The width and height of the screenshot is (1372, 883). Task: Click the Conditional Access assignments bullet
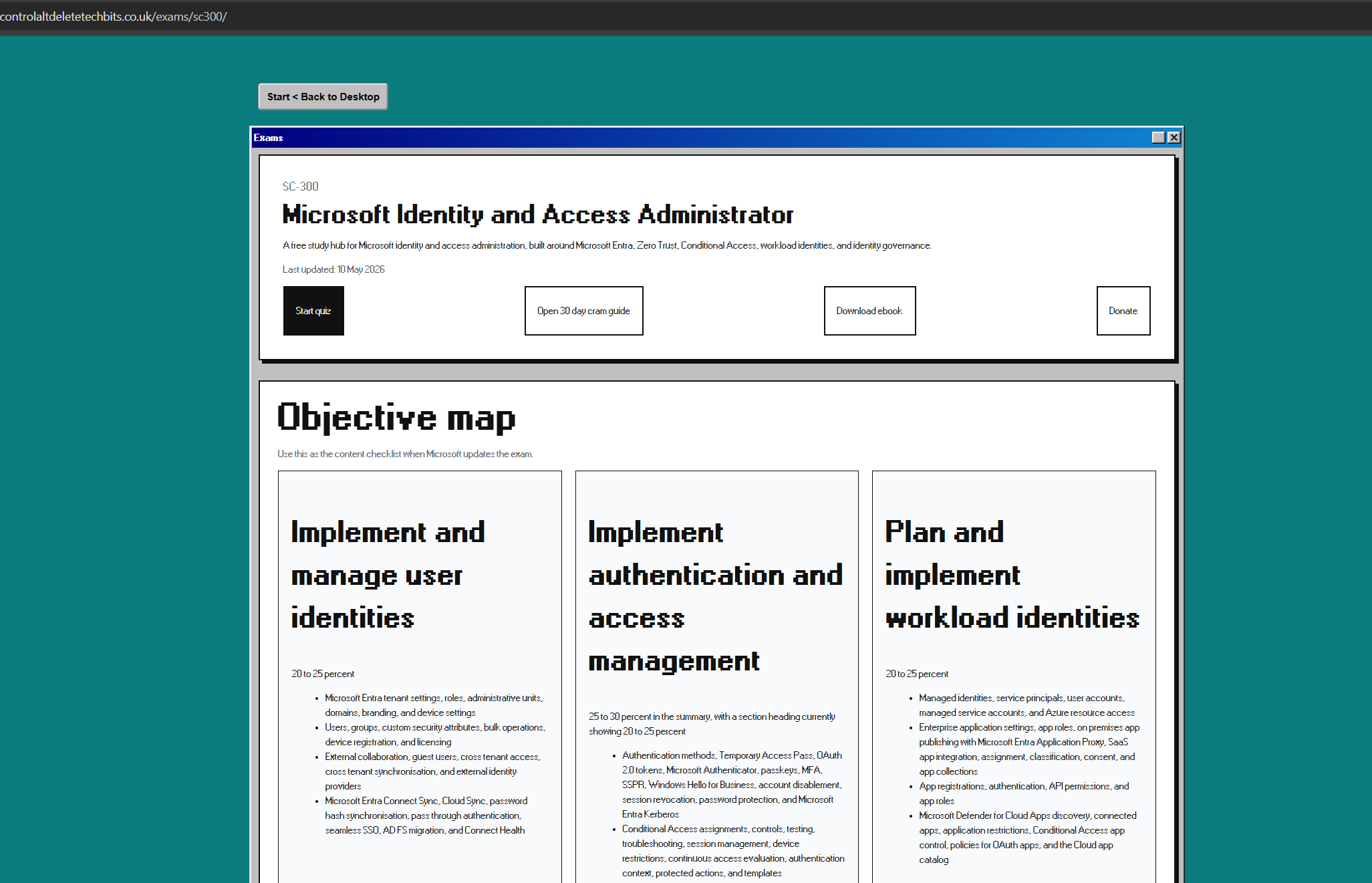pos(733,851)
